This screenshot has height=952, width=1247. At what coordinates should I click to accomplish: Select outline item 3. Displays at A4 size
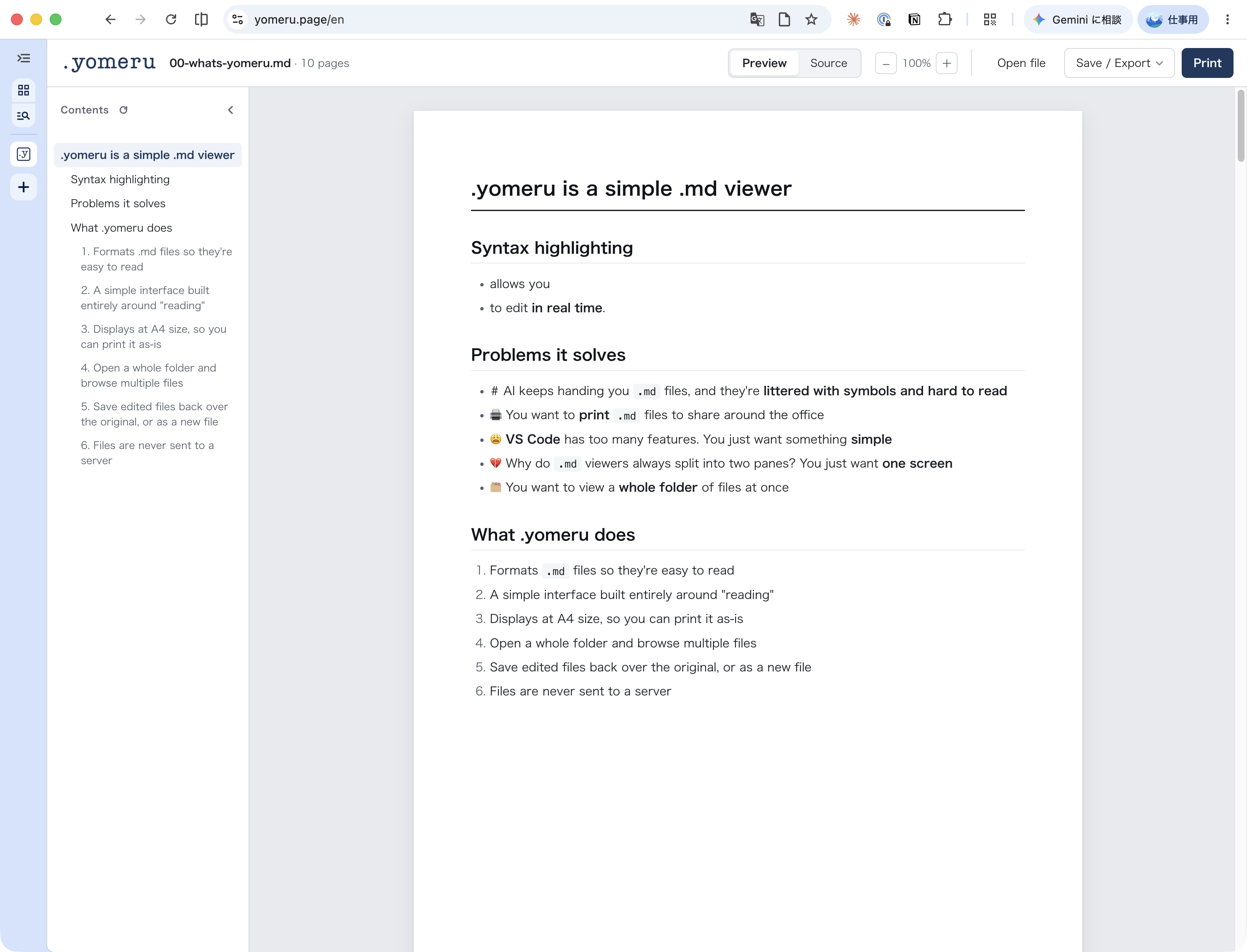tap(153, 337)
